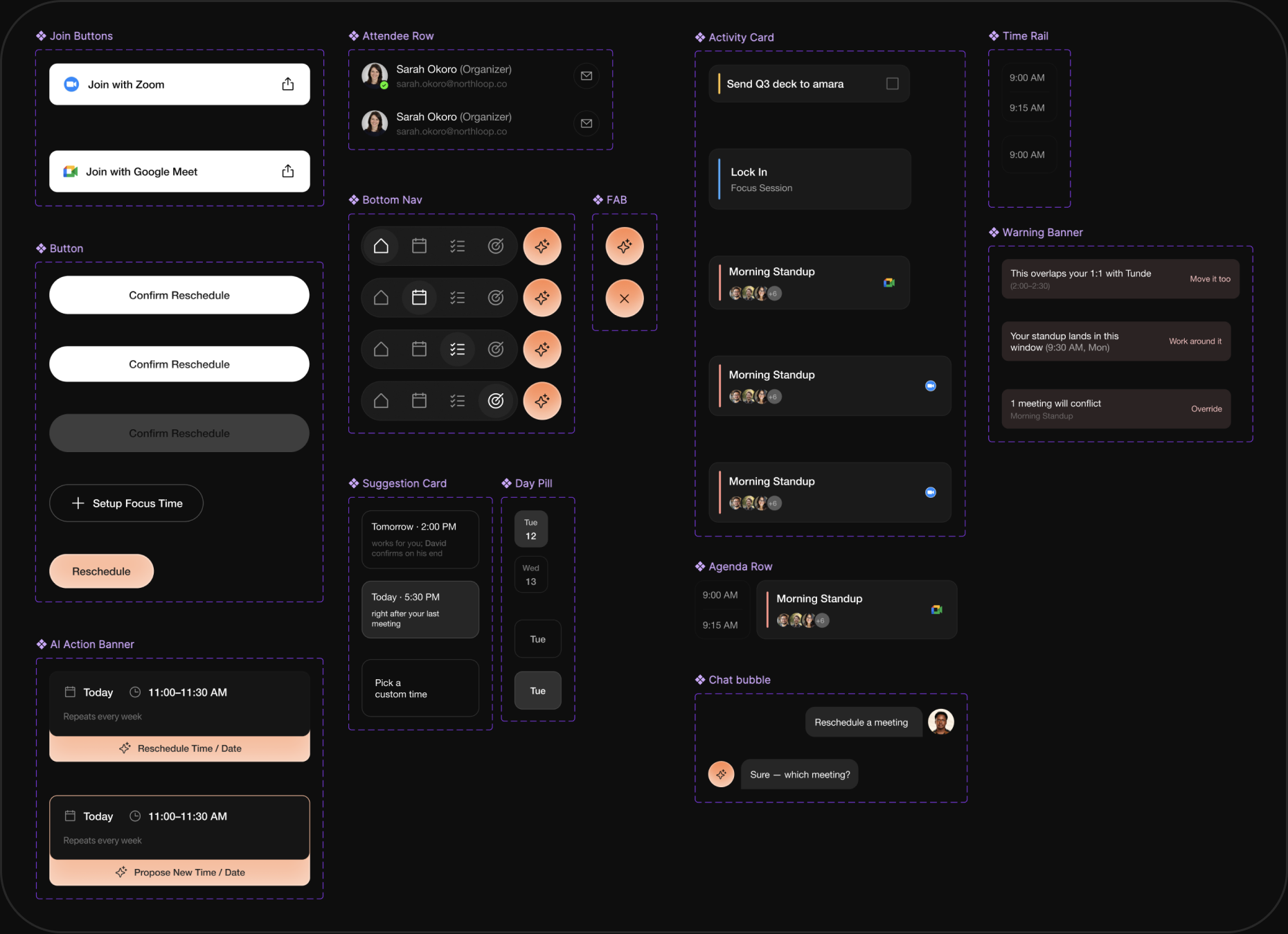Select home icon in first Bottom Nav row
This screenshot has height=934, width=1288.
(x=381, y=246)
